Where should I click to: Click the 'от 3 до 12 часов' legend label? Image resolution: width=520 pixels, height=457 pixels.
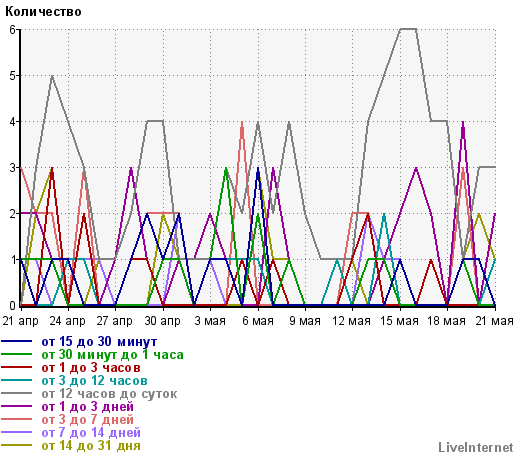94,381
